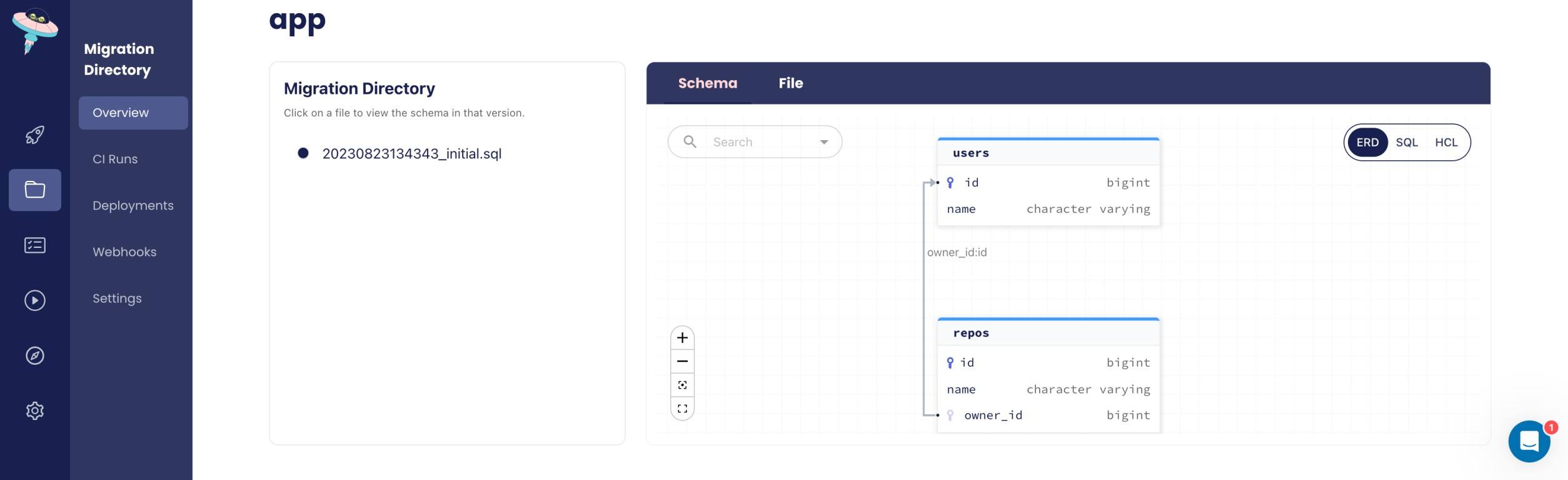Click the users table header in the diagram
This screenshot has width=1568, height=480.
pyautogui.click(x=1048, y=153)
